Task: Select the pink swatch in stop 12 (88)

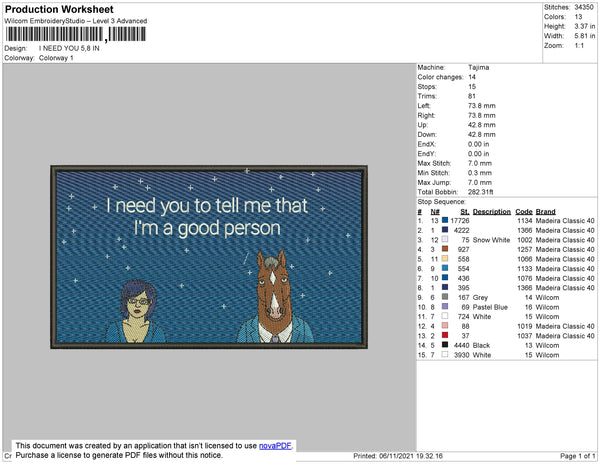Action: tap(445, 326)
